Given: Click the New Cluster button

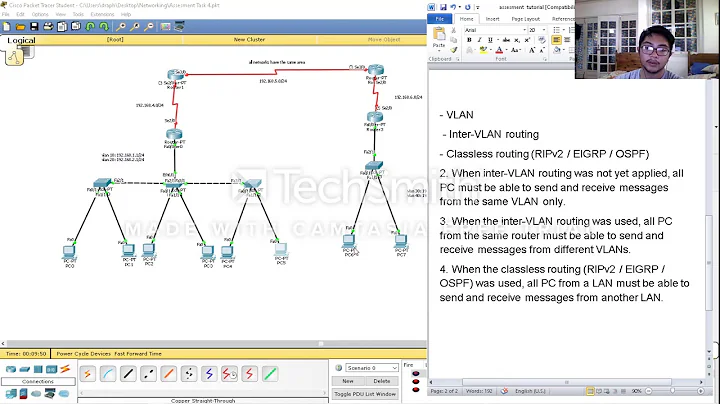Looking at the screenshot, I should point(249,39).
